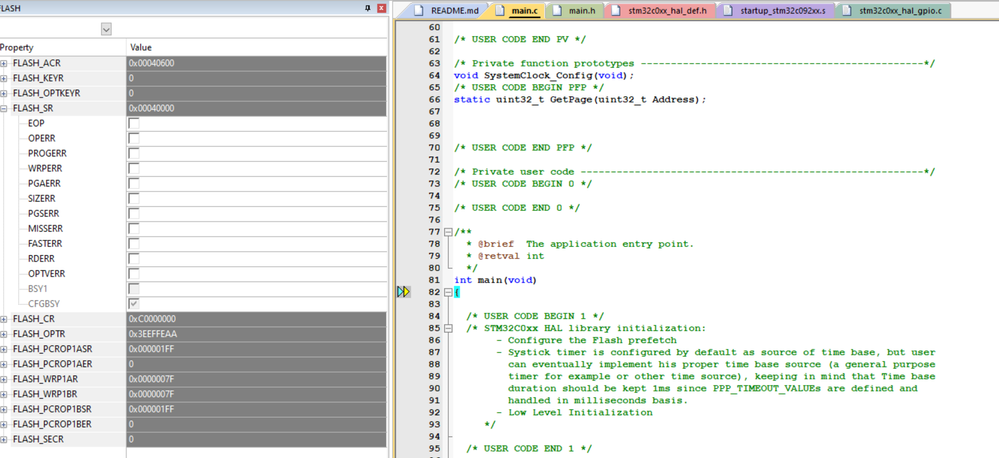Toggle the PROGERR bit checkbox
Image resolution: width=999 pixels, height=458 pixels.
[x=134, y=154]
